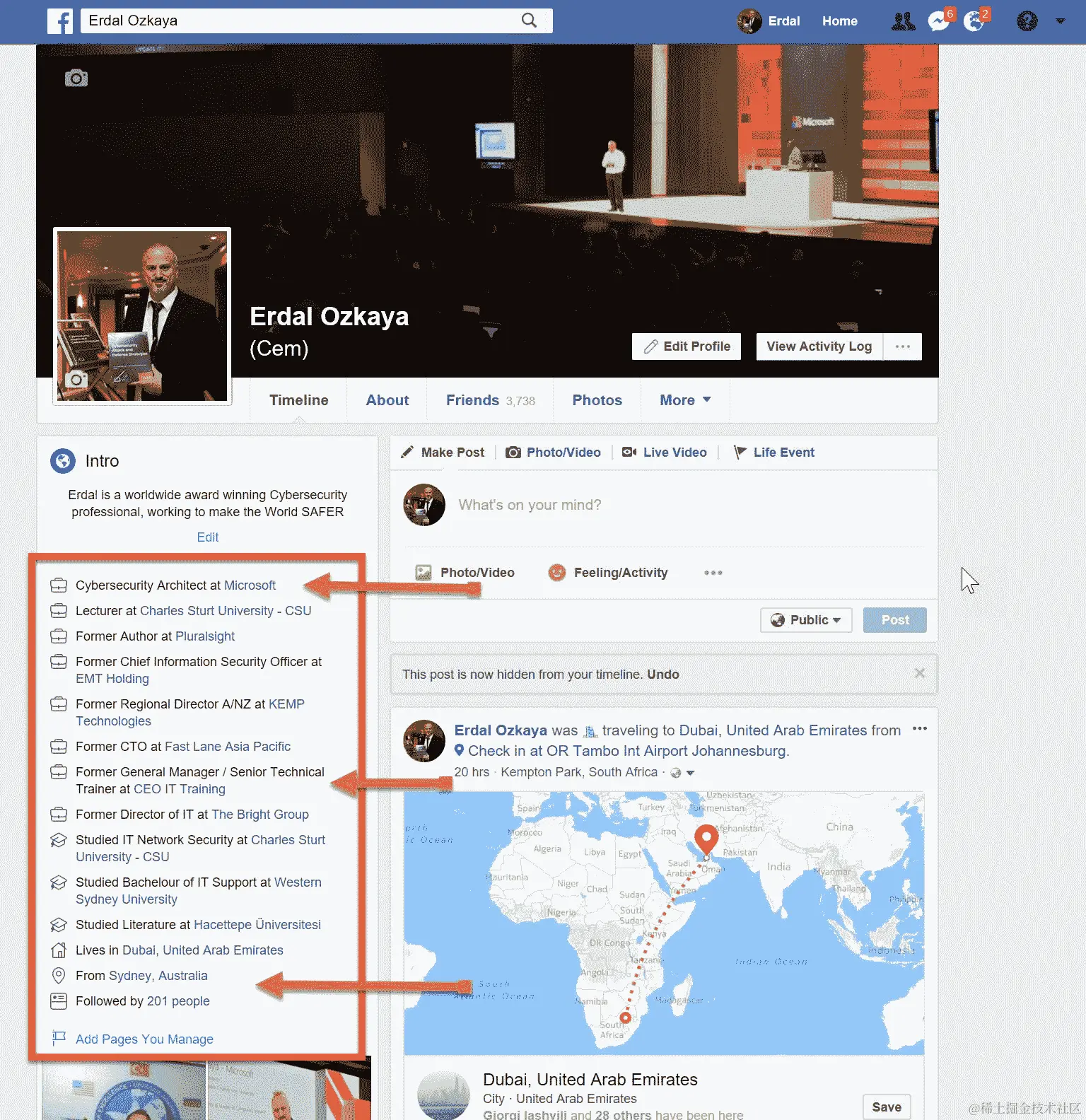1086x1120 pixels.
Task: Open the account menu arrow in top bar
Action: point(1060,21)
